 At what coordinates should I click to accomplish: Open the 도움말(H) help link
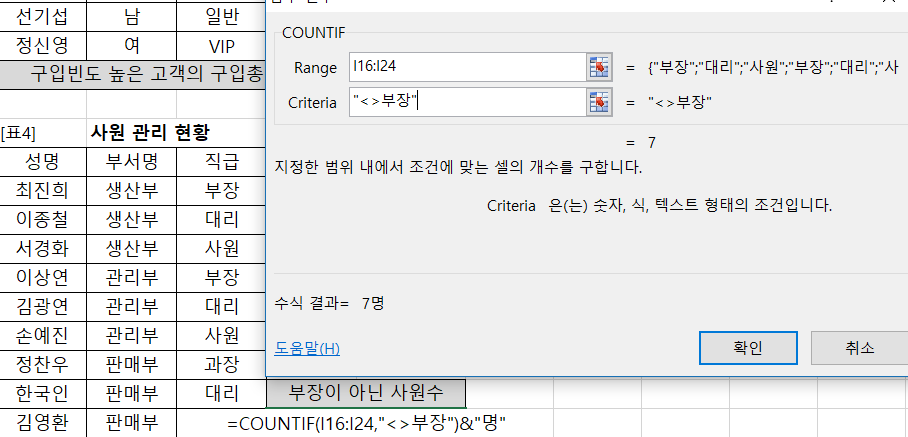(307, 348)
